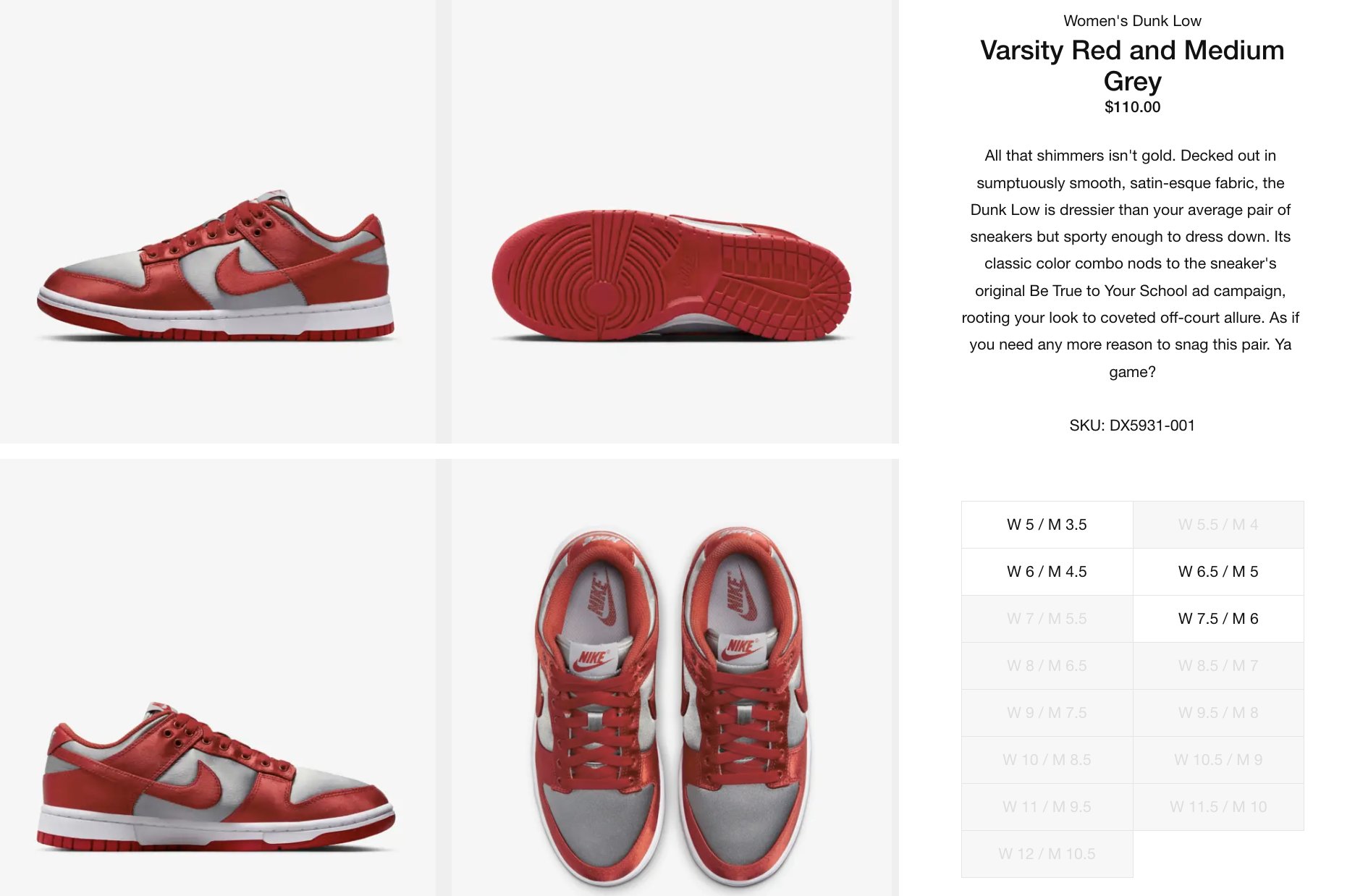Click the disabled W 7 / M 5.5 size
Screen dimensions: 1355x896
click(x=1047, y=619)
